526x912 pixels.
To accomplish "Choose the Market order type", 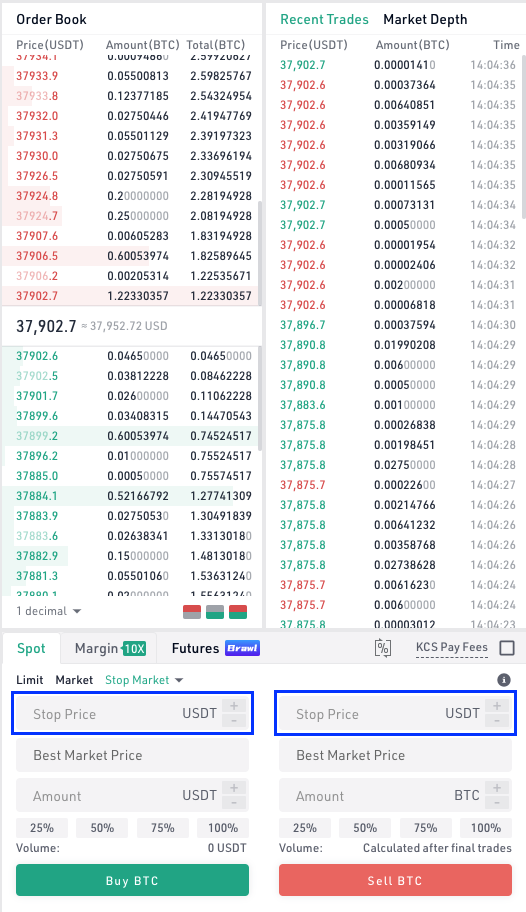I will click(x=74, y=680).
